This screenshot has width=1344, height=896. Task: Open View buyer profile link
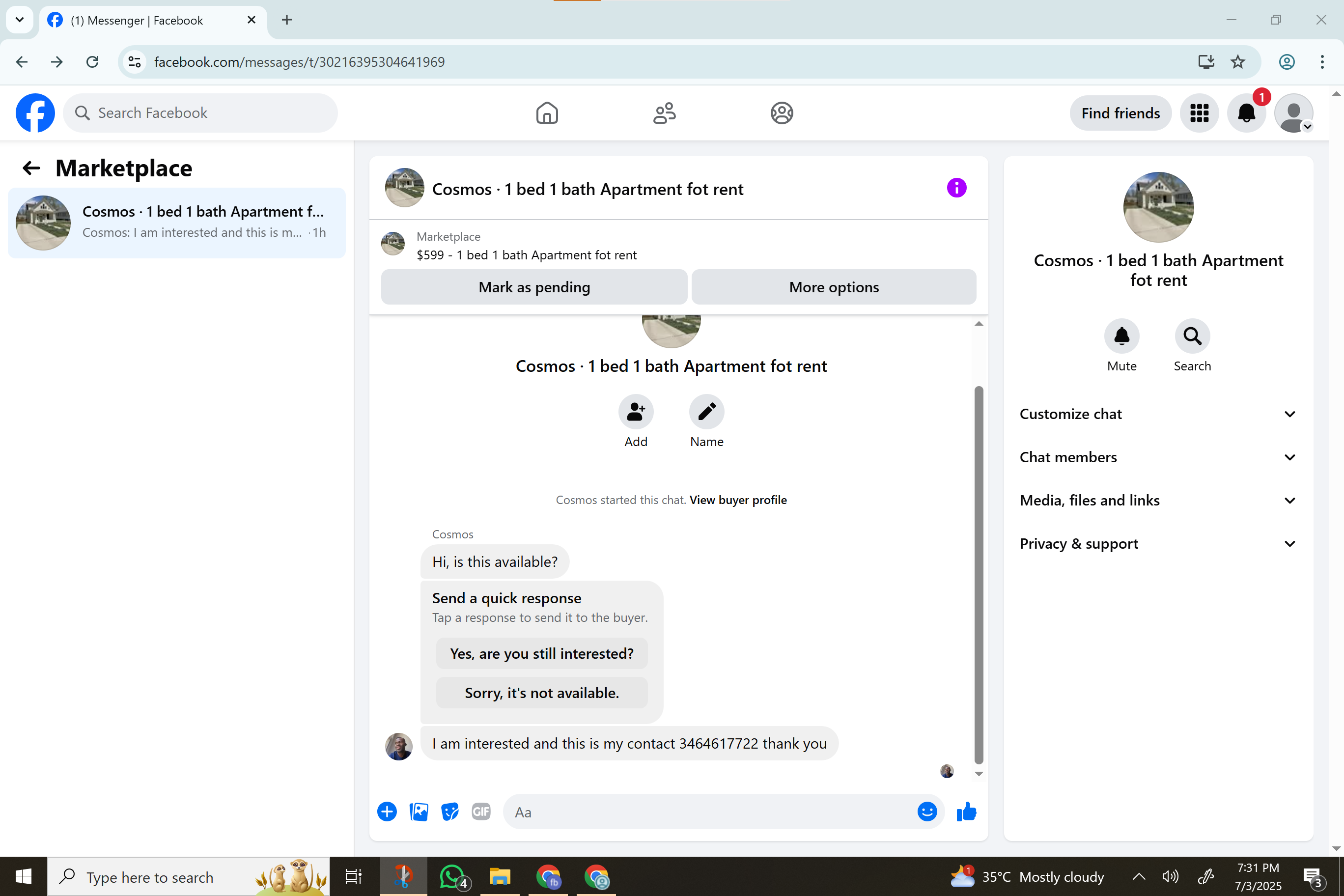coord(738,500)
